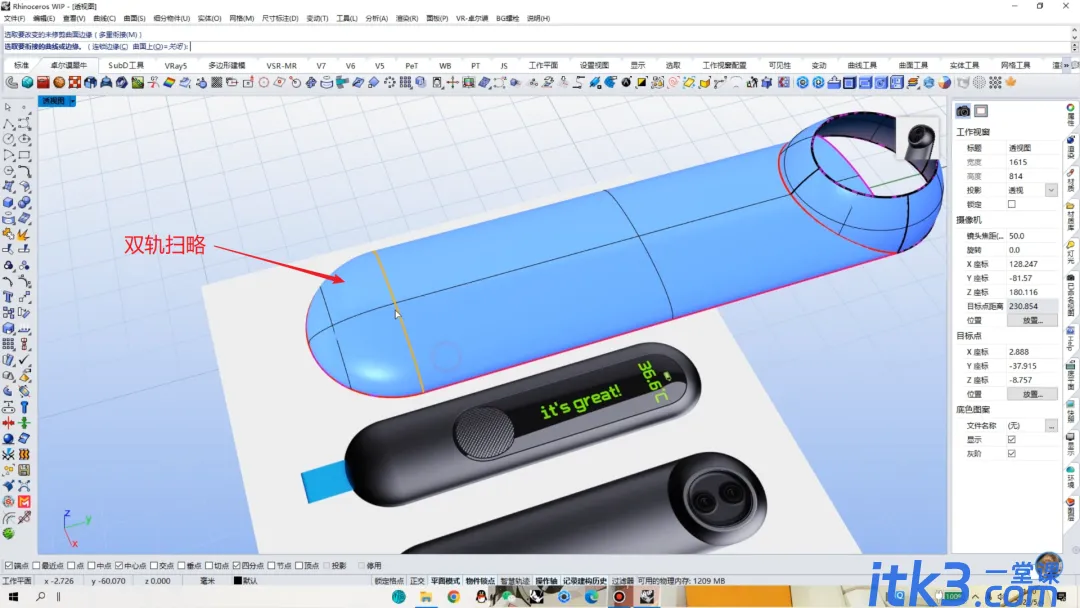Toggle the 节点 osnap checkbox

coord(271,566)
